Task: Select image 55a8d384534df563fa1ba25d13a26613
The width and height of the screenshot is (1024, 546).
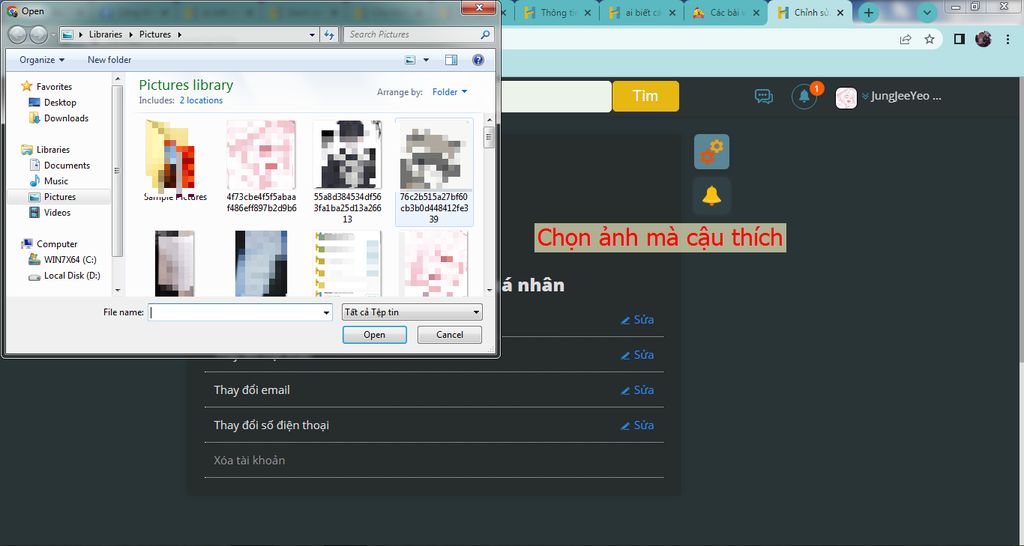Action: tap(347, 171)
